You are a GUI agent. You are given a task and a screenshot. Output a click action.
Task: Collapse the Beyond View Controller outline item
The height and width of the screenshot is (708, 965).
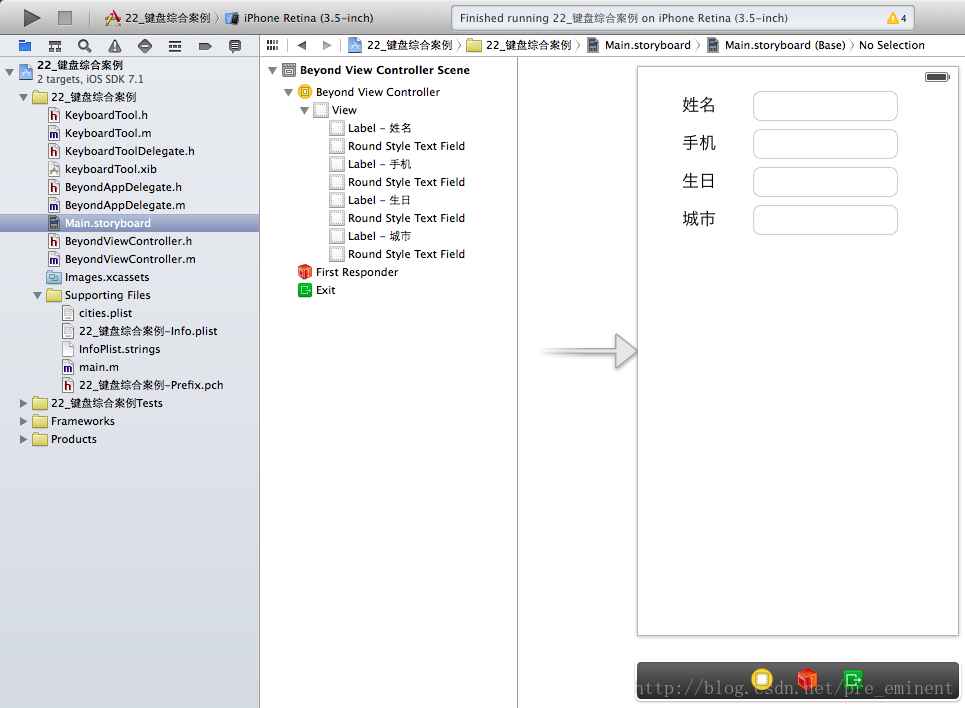288,92
